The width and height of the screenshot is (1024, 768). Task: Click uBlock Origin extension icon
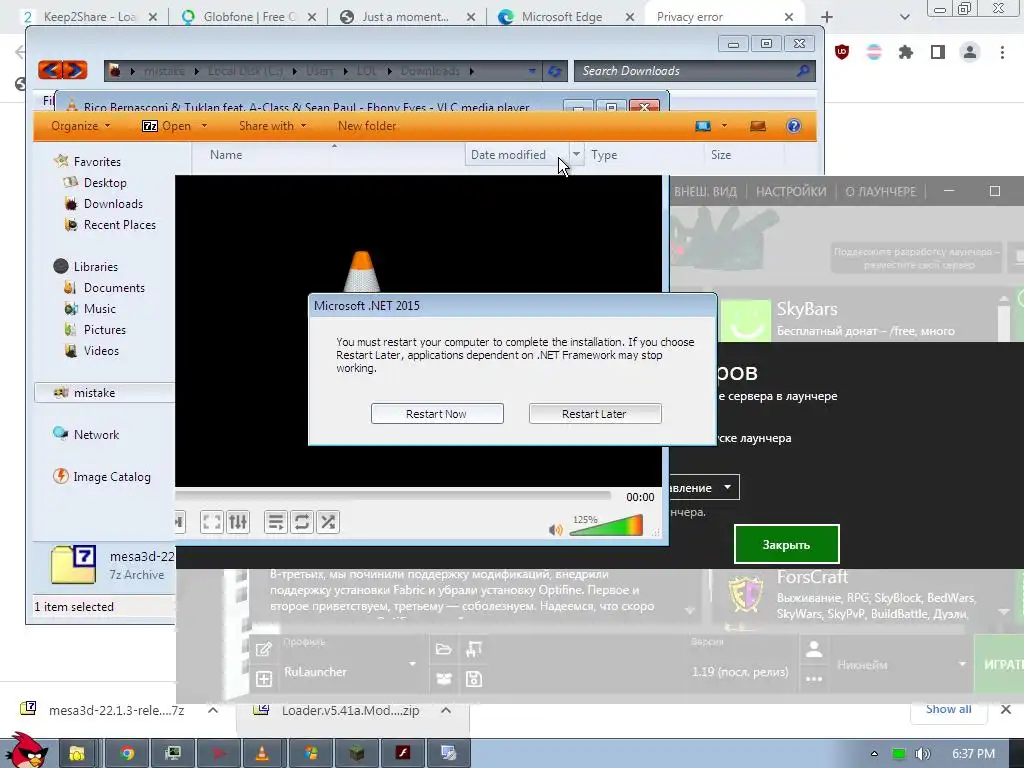(842, 52)
